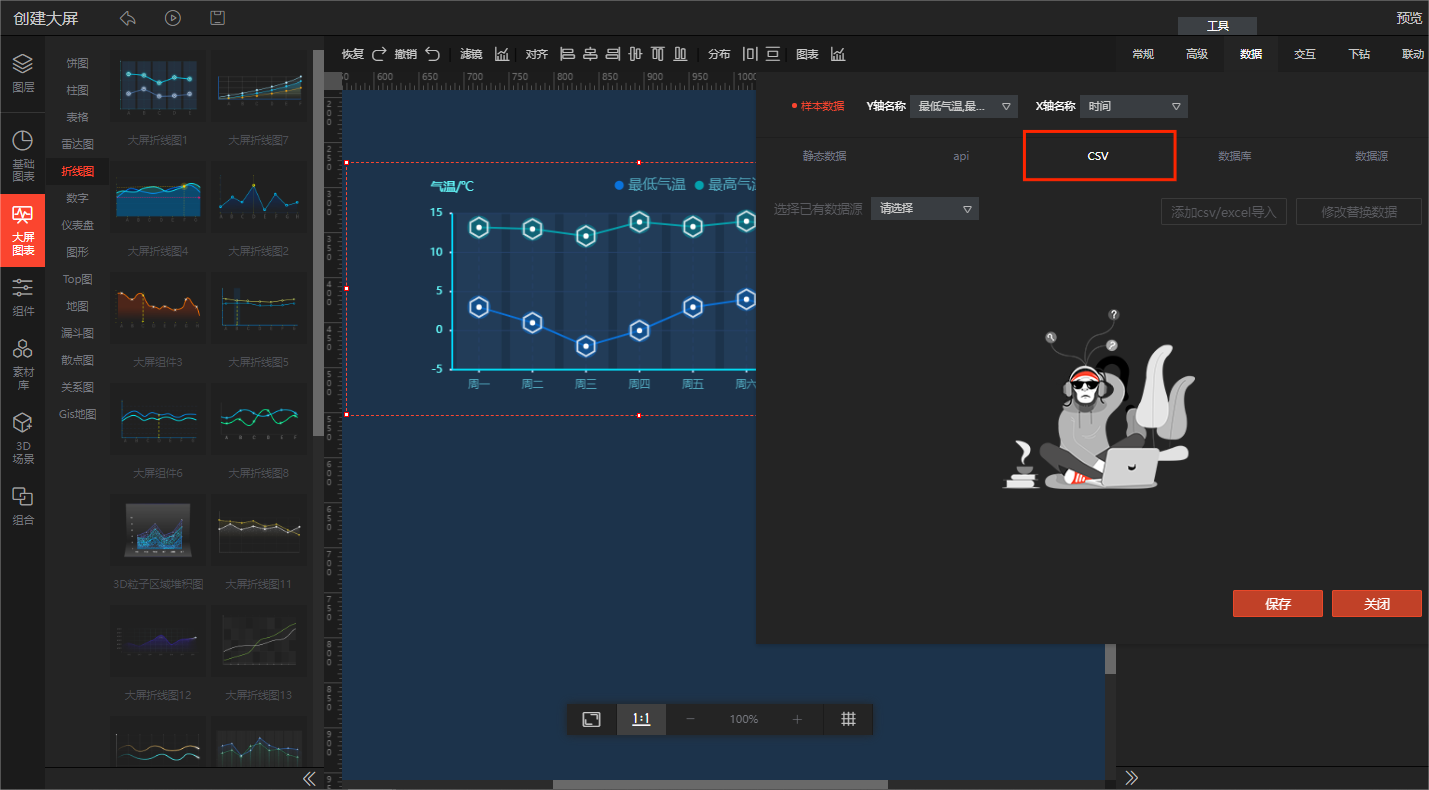1429x790 pixels.
Task: Open the 选择已有数据源 请选择 dropdown
Action: (x=924, y=209)
